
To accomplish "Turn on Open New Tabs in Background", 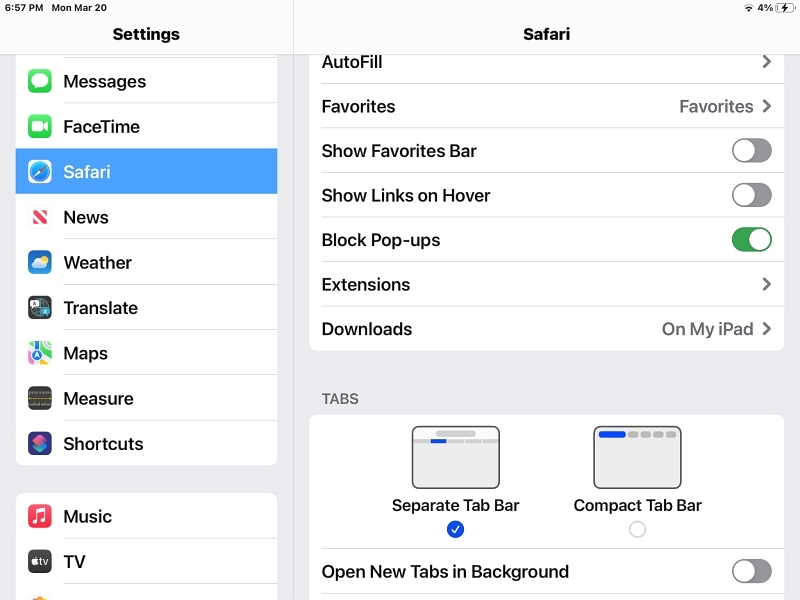I will (752, 571).
